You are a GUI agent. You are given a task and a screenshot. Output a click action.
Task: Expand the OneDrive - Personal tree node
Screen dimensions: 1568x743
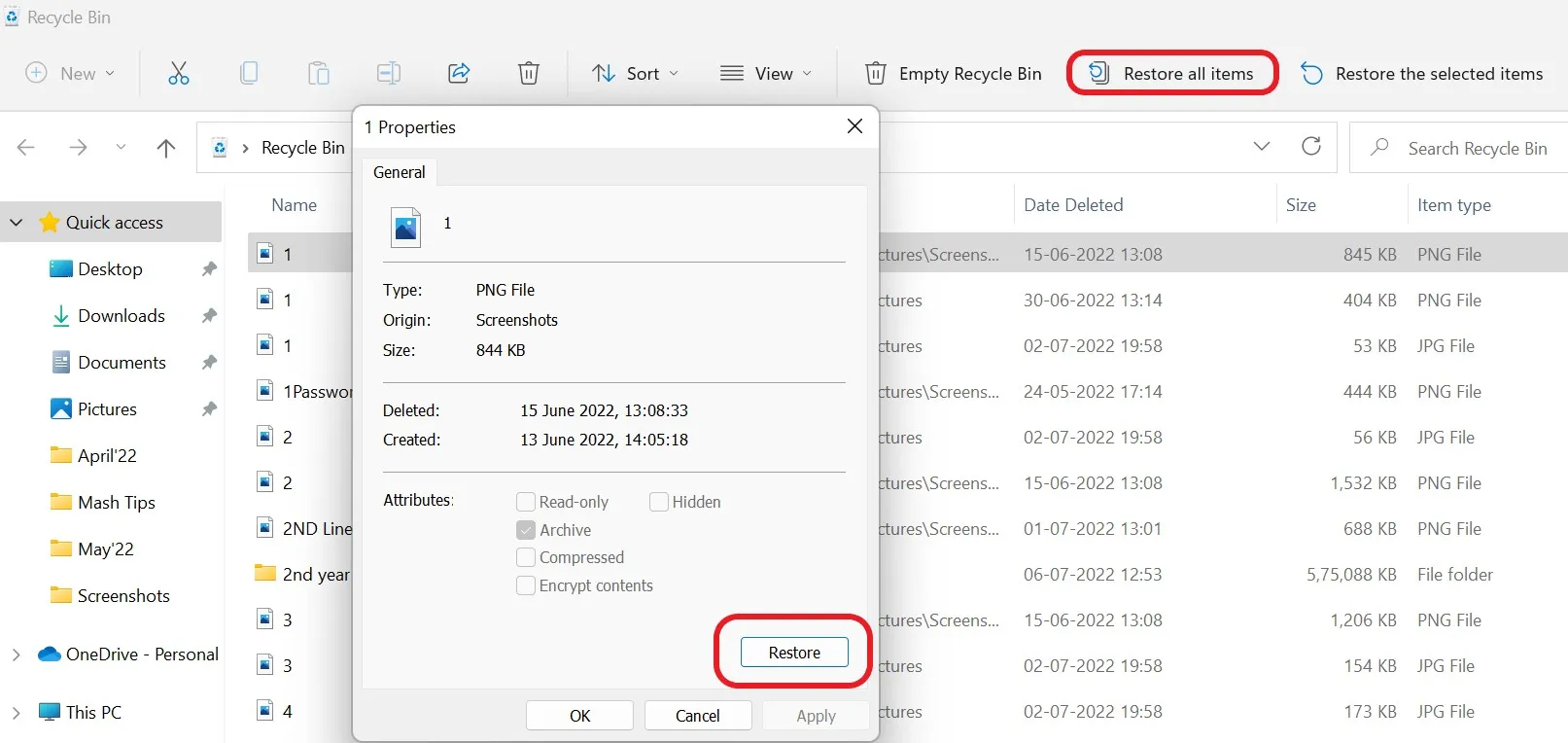17,655
